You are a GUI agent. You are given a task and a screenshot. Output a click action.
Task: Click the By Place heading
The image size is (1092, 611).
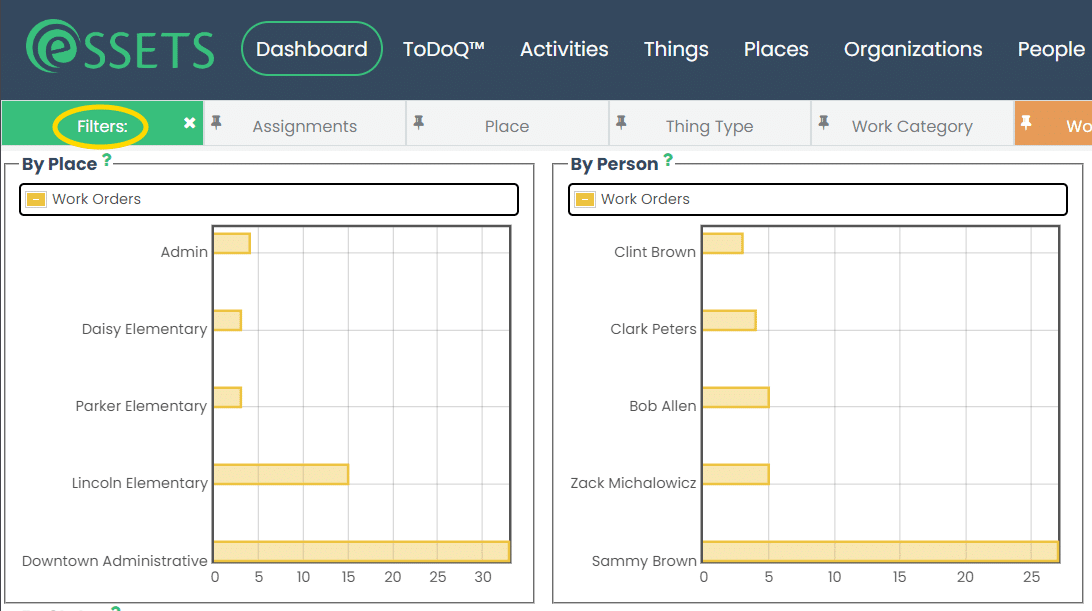coord(59,164)
